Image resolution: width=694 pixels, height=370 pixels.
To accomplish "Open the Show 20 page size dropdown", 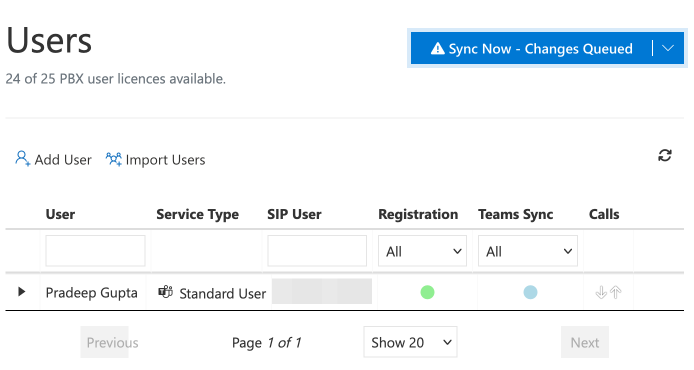I will (x=410, y=342).
